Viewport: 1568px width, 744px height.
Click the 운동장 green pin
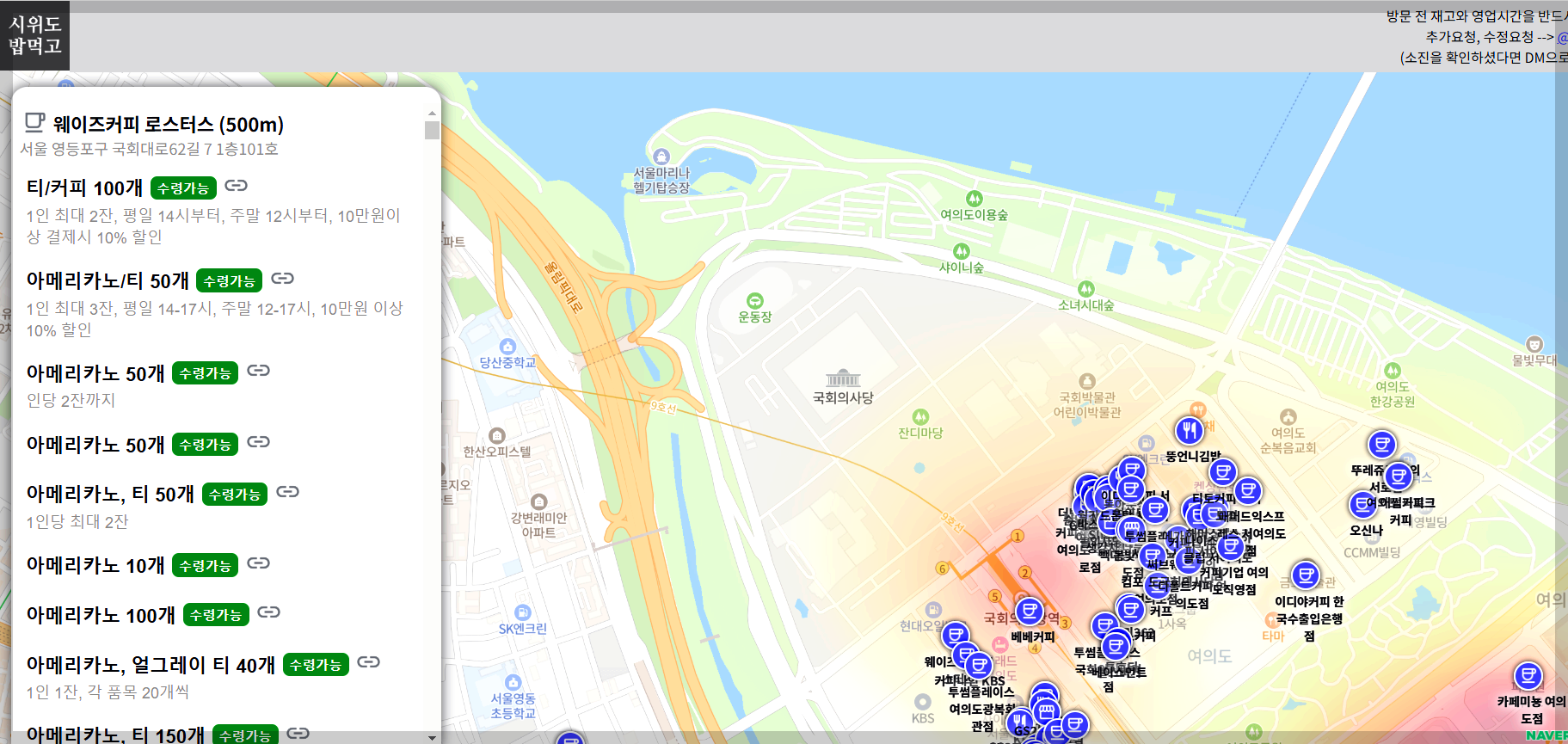[755, 300]
